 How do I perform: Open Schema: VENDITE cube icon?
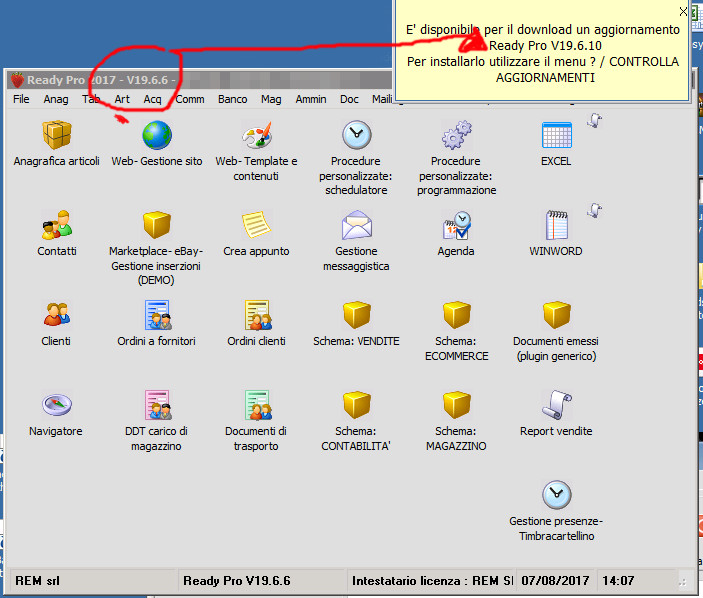(x=356, y=315)
